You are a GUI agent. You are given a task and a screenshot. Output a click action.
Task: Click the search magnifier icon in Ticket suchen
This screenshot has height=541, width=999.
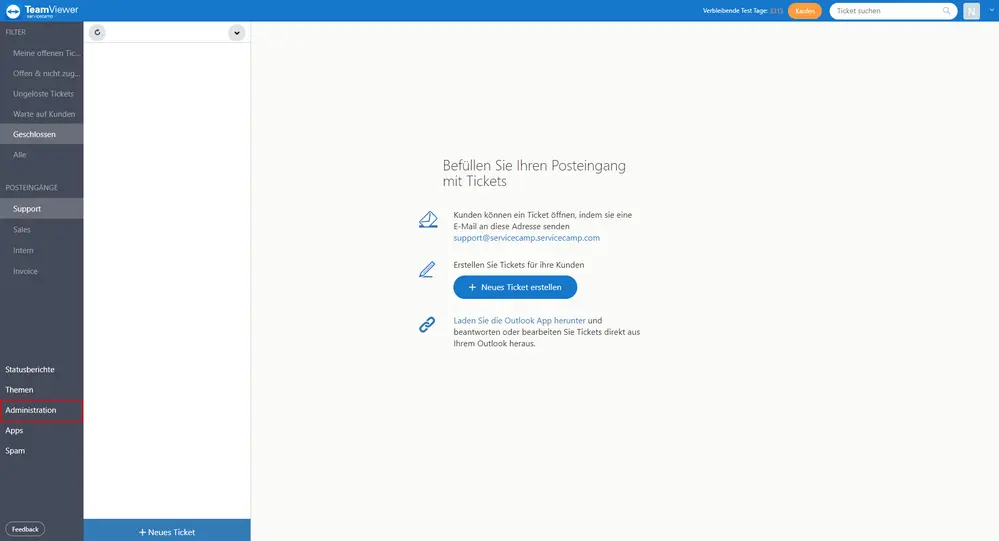click(946, 11)
